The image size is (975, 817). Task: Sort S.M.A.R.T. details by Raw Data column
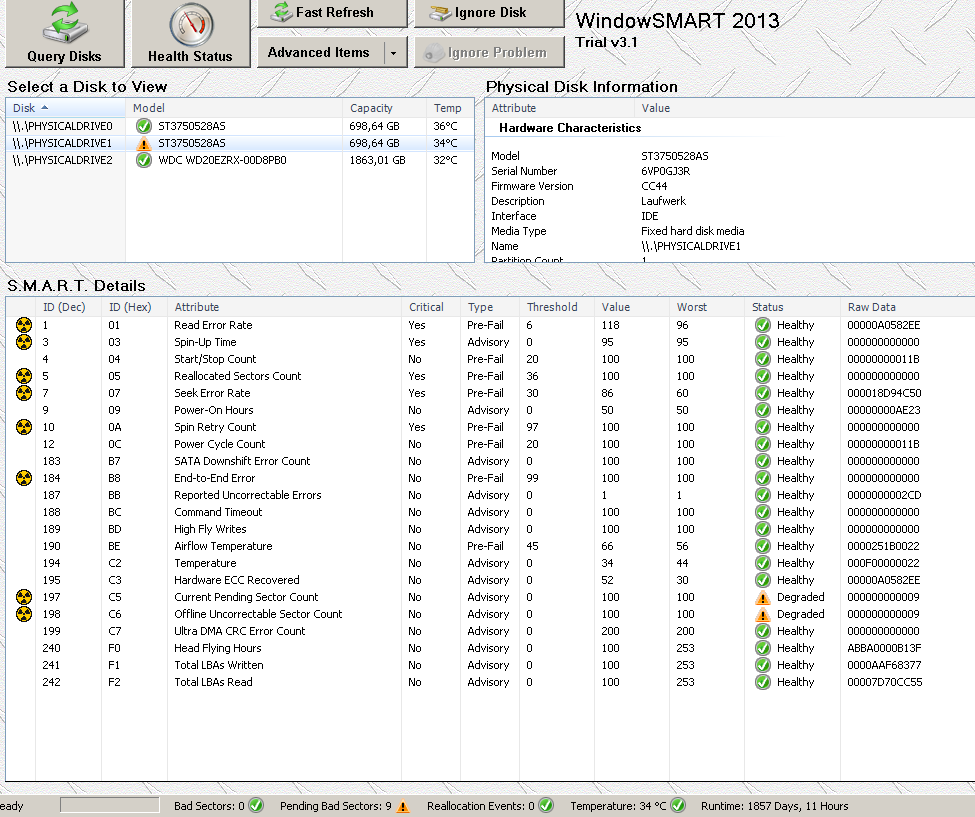coord(907,307)
